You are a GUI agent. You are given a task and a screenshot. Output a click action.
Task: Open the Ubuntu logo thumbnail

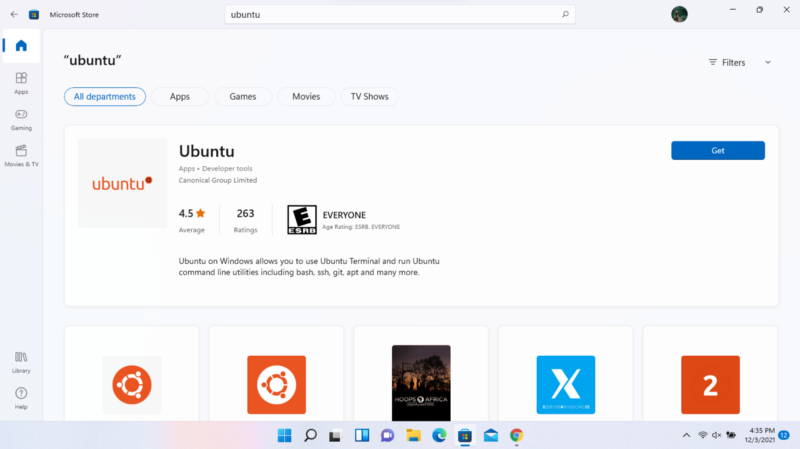click(x=122, y=183)
